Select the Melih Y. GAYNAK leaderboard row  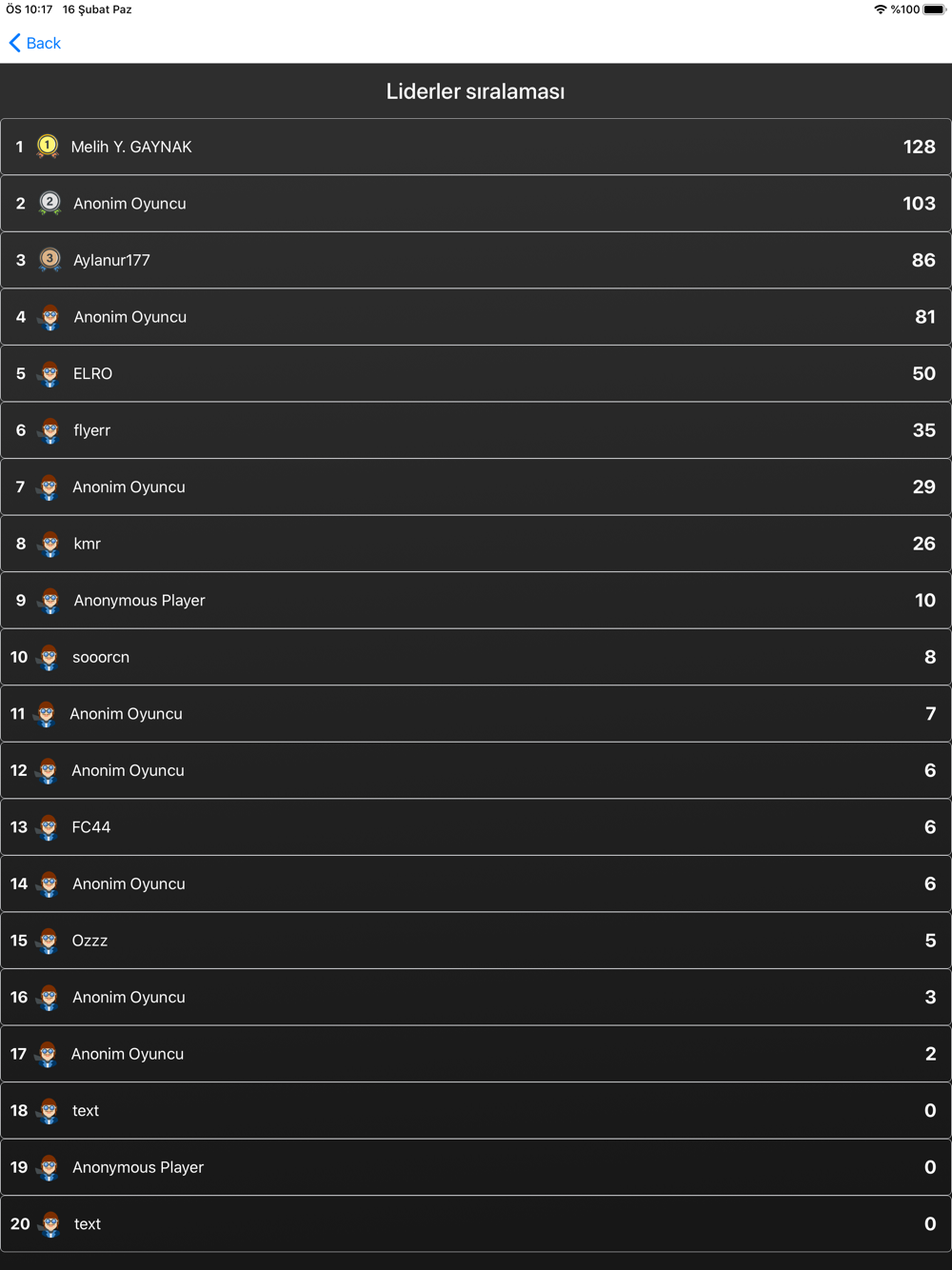coord(476,147)
